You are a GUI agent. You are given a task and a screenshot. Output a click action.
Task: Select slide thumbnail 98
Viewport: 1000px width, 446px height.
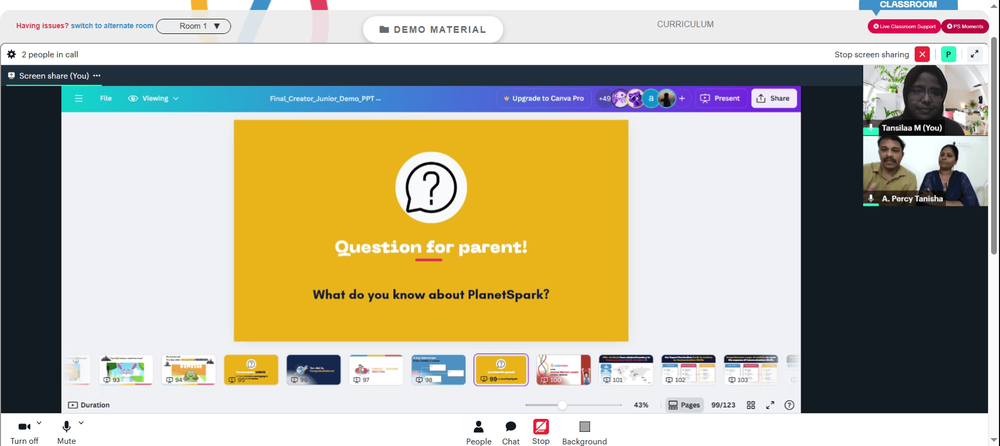coord(439,370)
